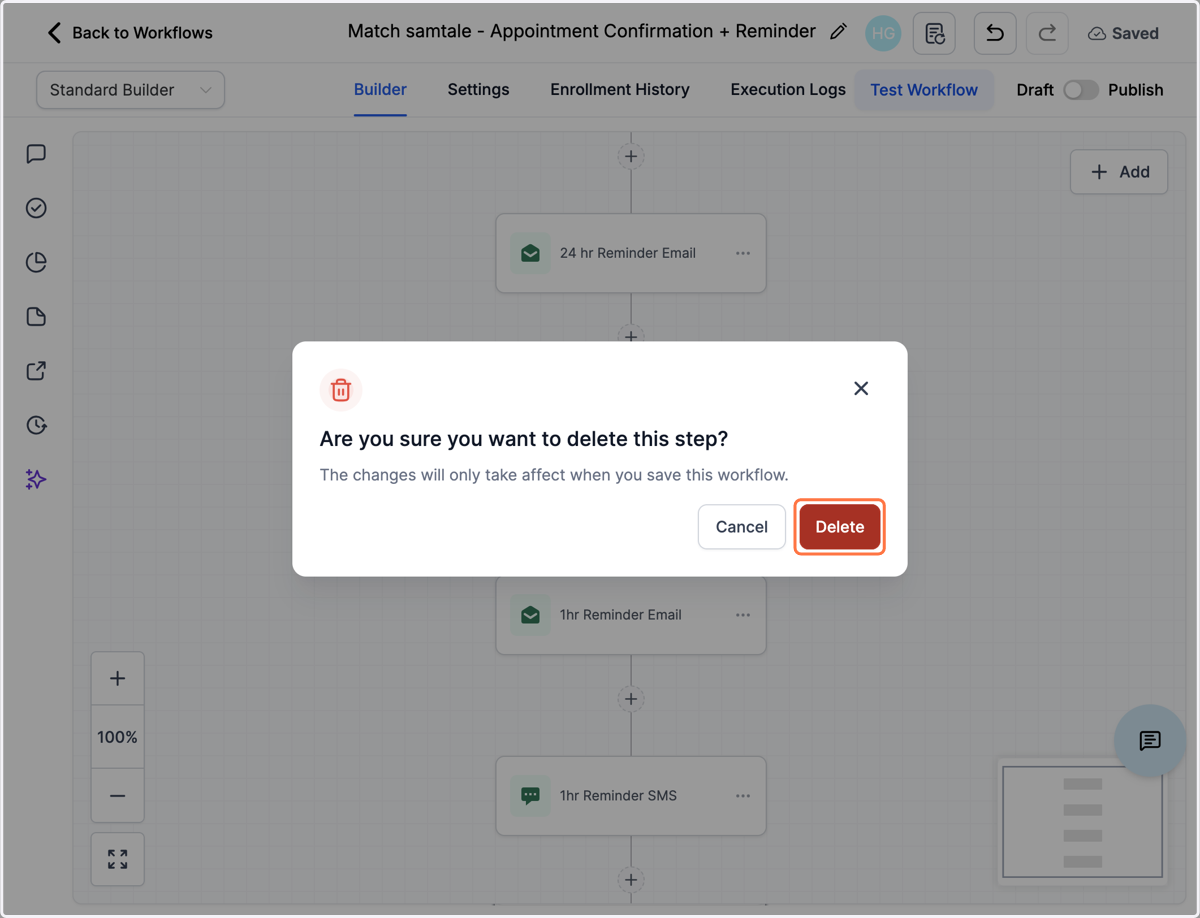1200x918 pixels.
Task: Open the external link sidebar icon
Action: click(36, 371)
